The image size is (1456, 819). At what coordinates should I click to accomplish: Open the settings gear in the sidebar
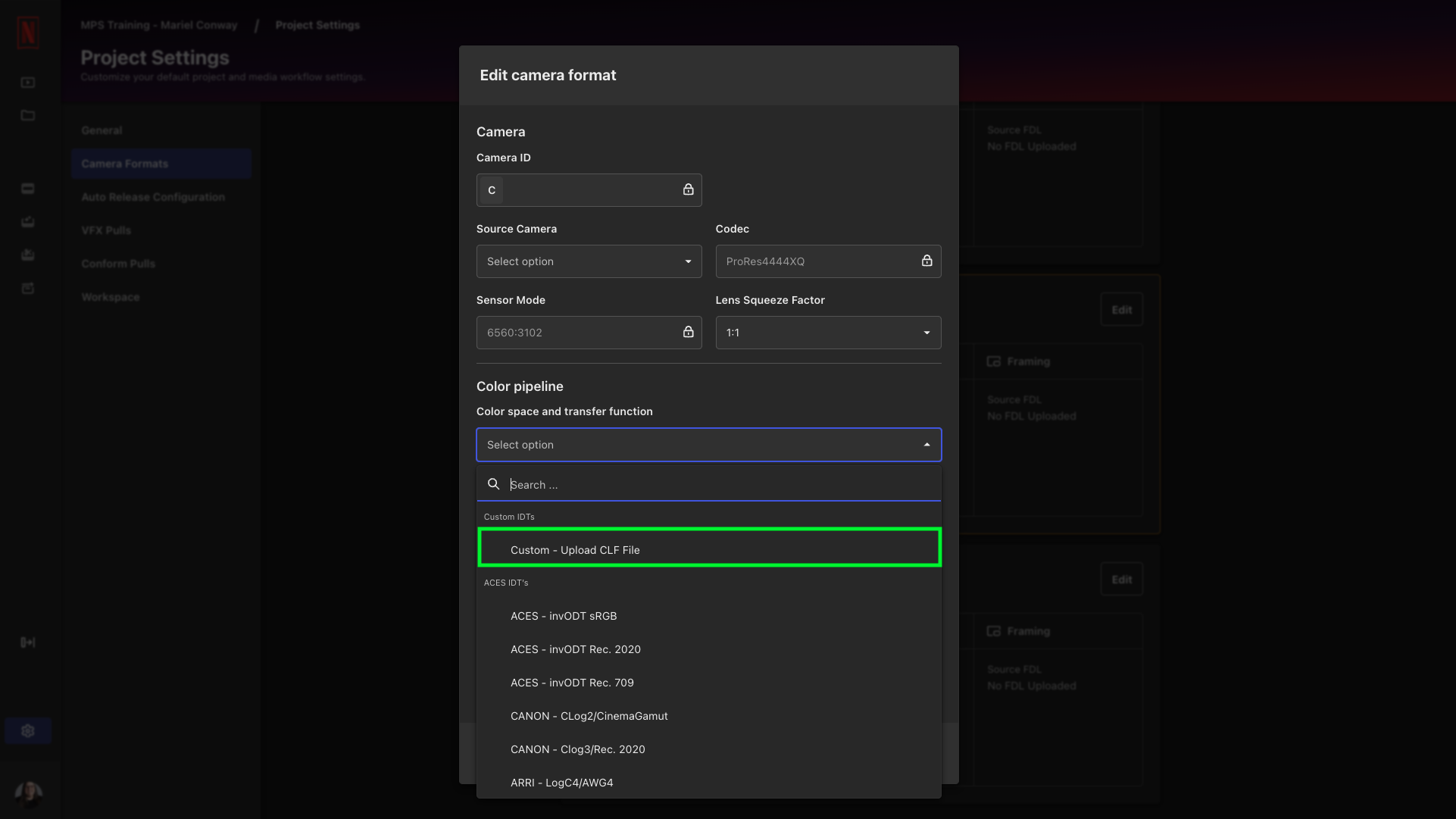28,731
